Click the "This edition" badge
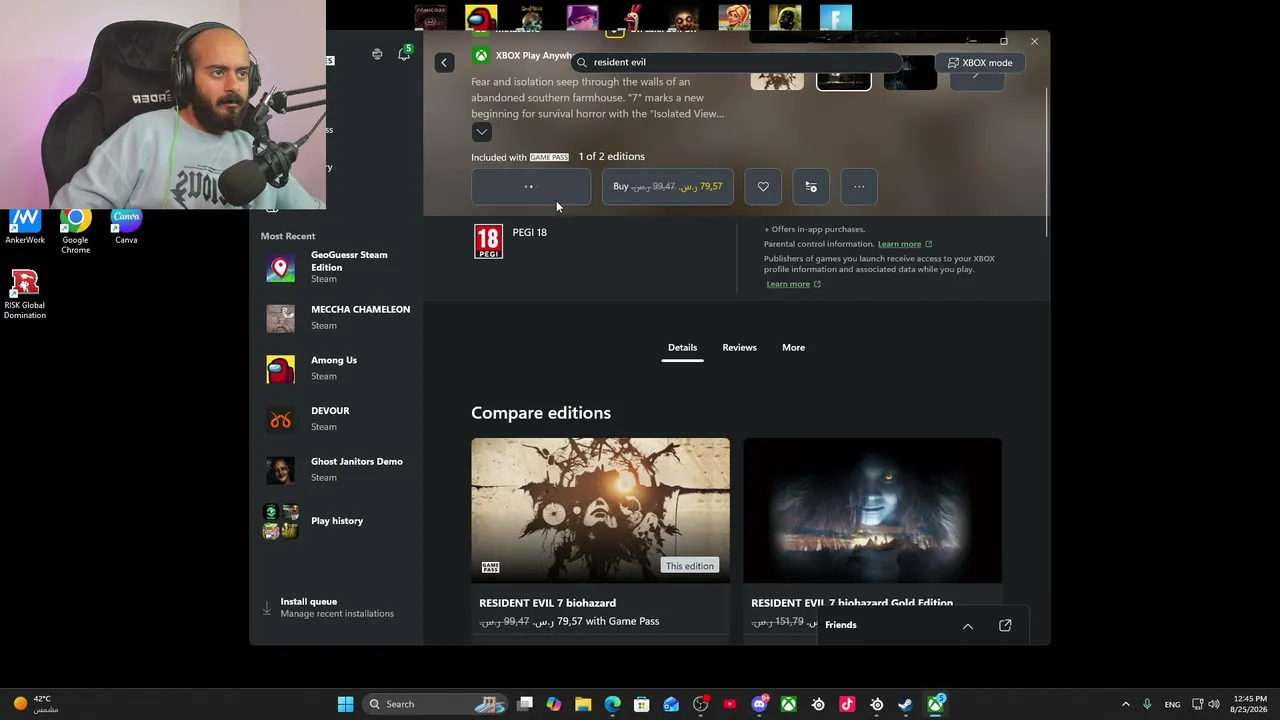 [690, 566]
